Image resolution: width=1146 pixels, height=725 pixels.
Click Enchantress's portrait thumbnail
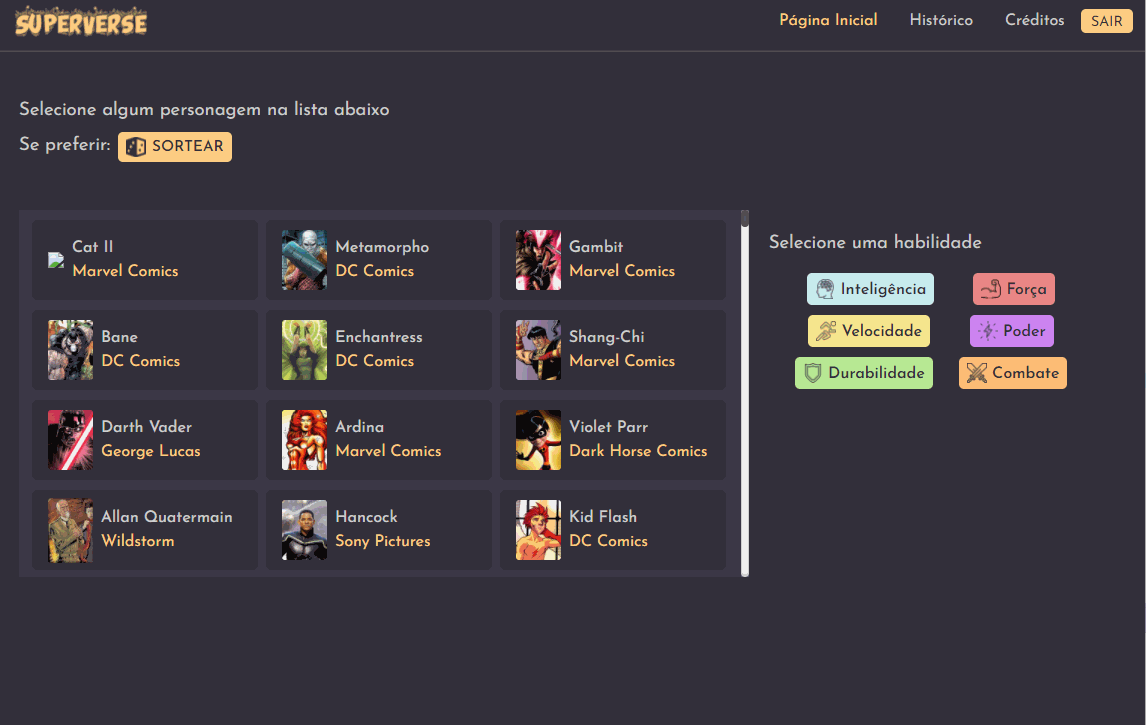tap(304, 350)
